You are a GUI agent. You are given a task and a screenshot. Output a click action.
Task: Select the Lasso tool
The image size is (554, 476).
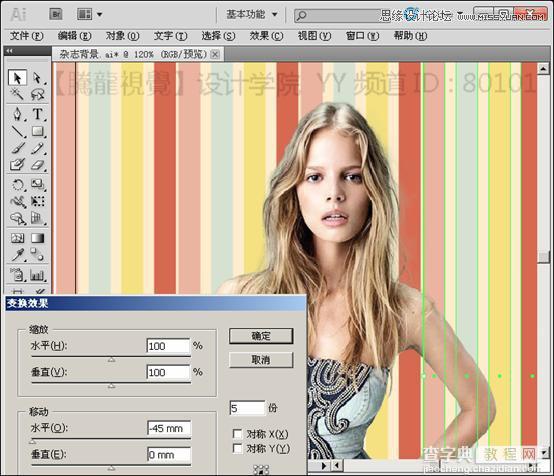click(x=37, y=94)
